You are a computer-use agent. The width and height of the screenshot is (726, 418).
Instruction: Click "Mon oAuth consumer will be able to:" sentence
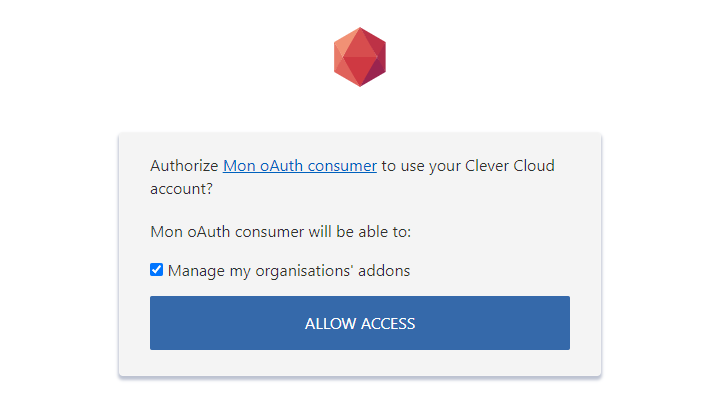click(x=281, y=231)
